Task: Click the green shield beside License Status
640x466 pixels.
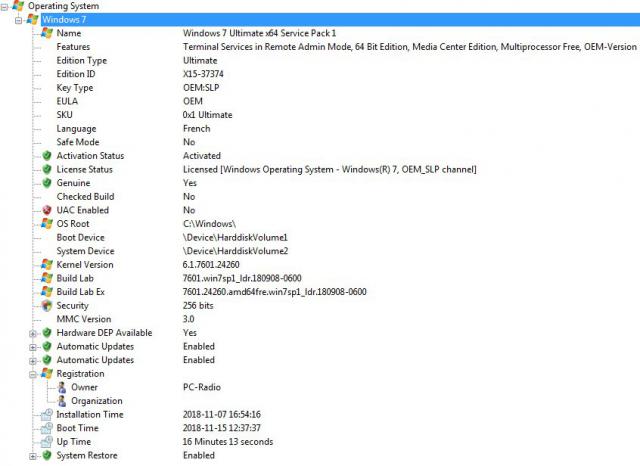Action: [x=47, y=169]
